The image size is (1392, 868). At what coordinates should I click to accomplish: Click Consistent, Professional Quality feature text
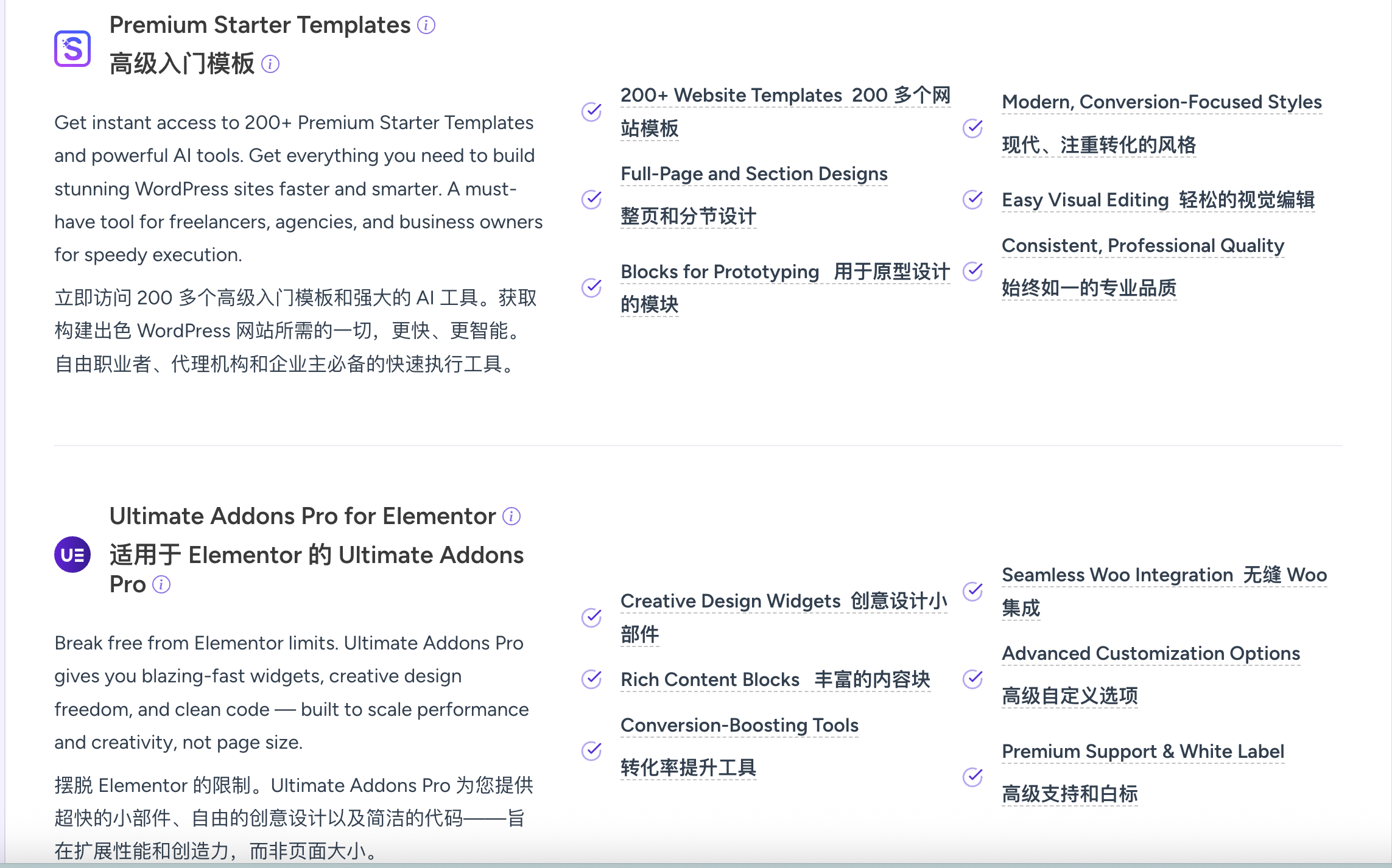(1143, 246)
